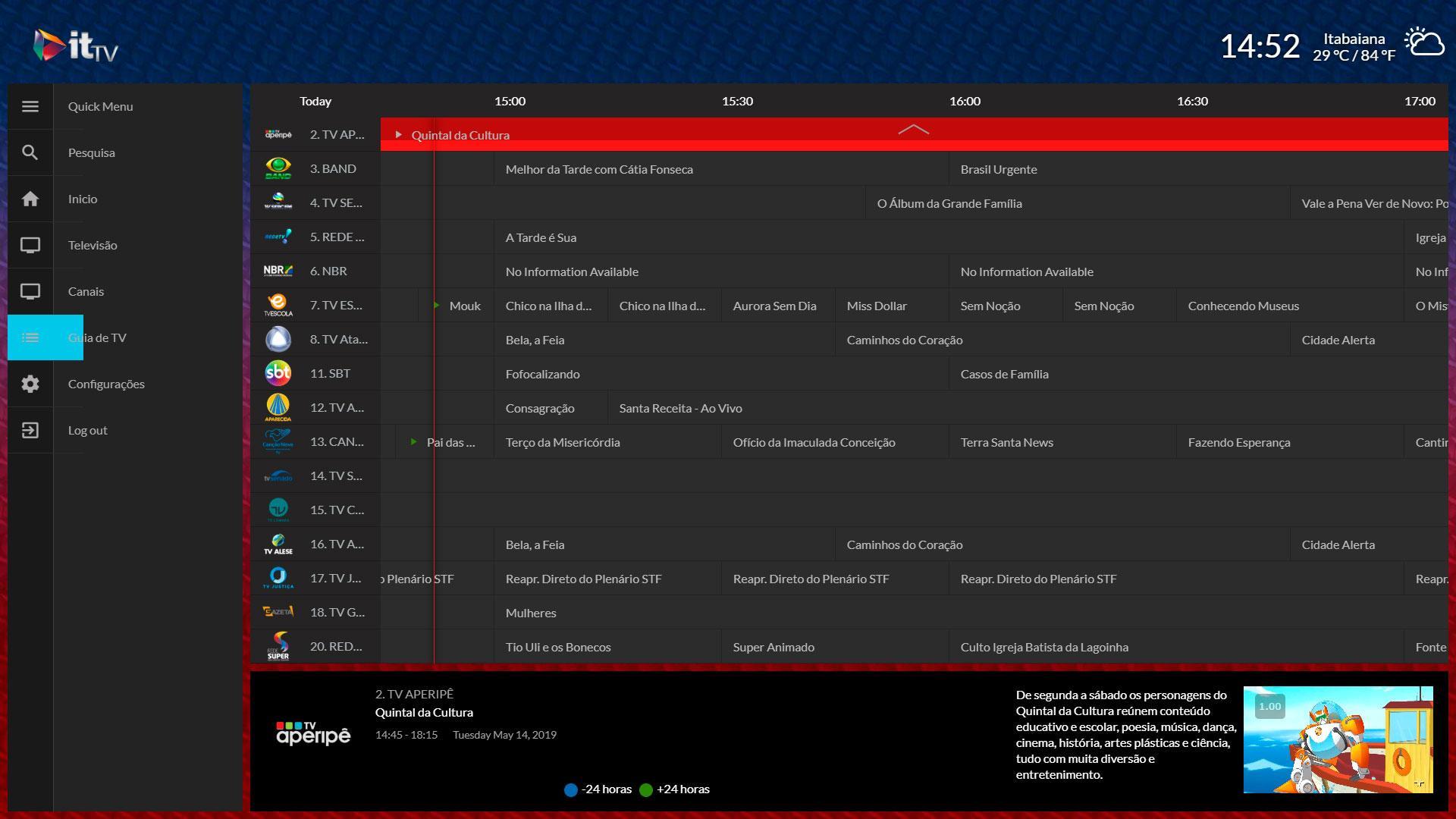Select the TV Aperipê channel logo

pyautogui.click(x=278, y=134)
